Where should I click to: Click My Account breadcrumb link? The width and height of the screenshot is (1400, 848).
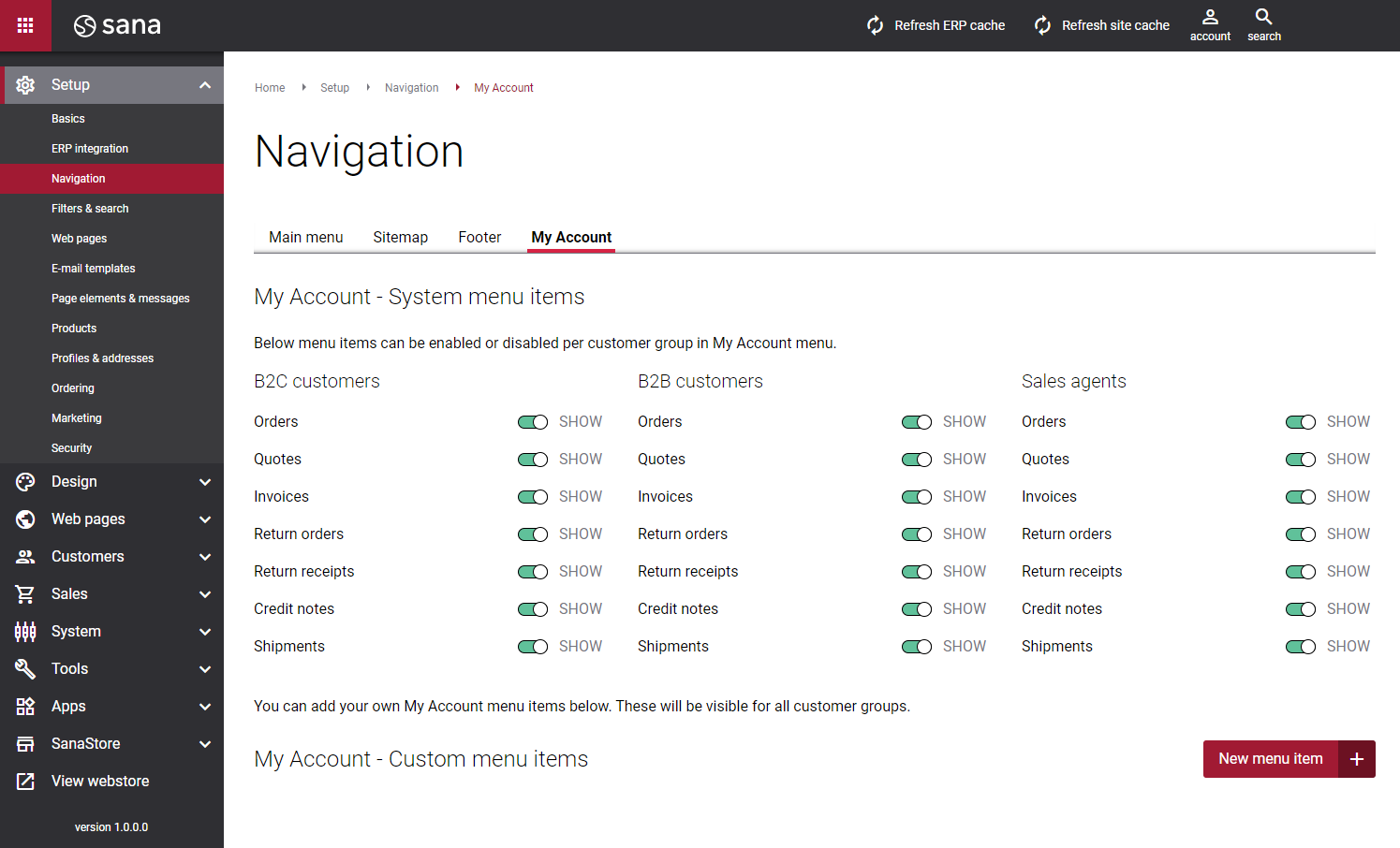tap(504, 88)
